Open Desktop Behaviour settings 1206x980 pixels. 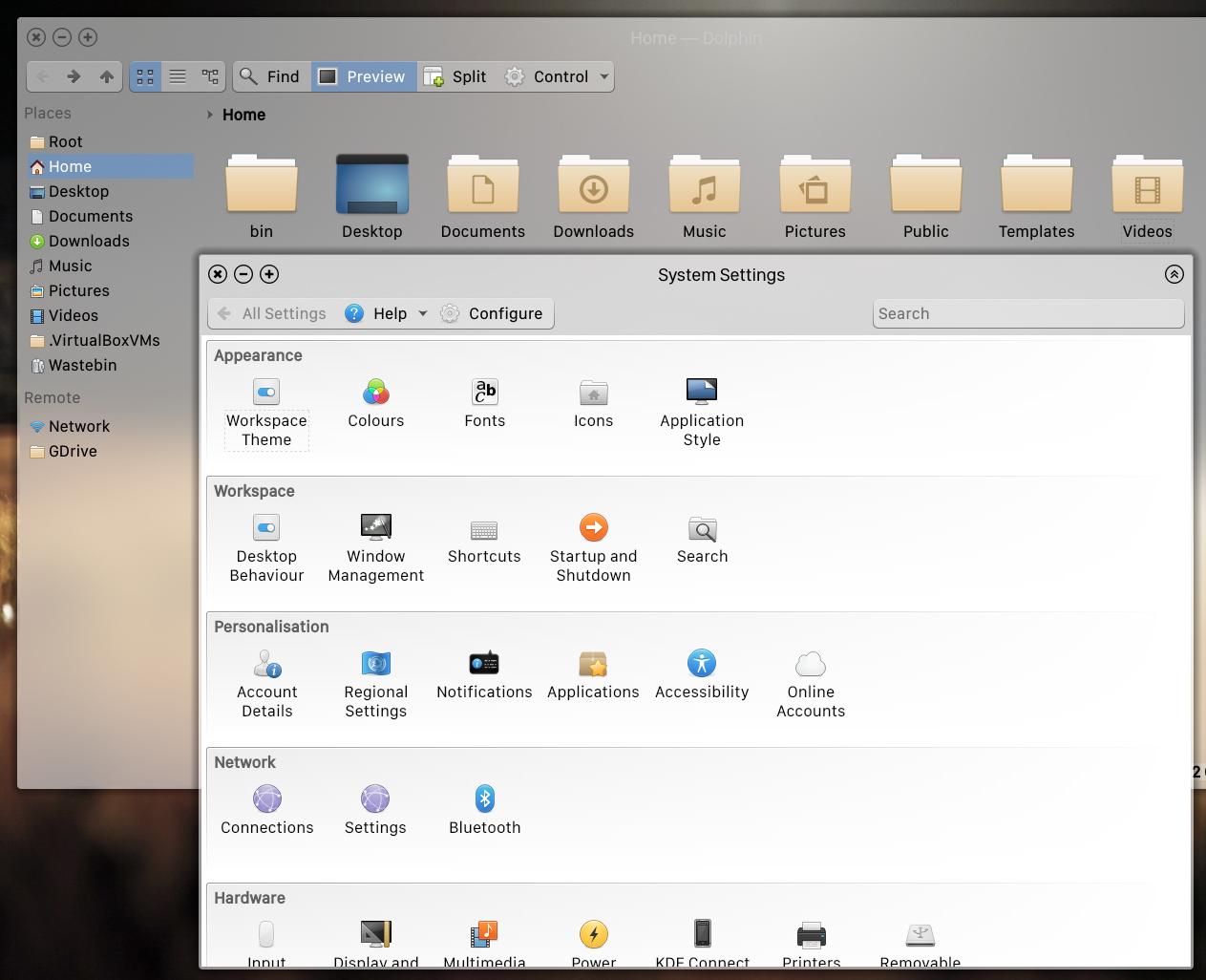[266, 548]
